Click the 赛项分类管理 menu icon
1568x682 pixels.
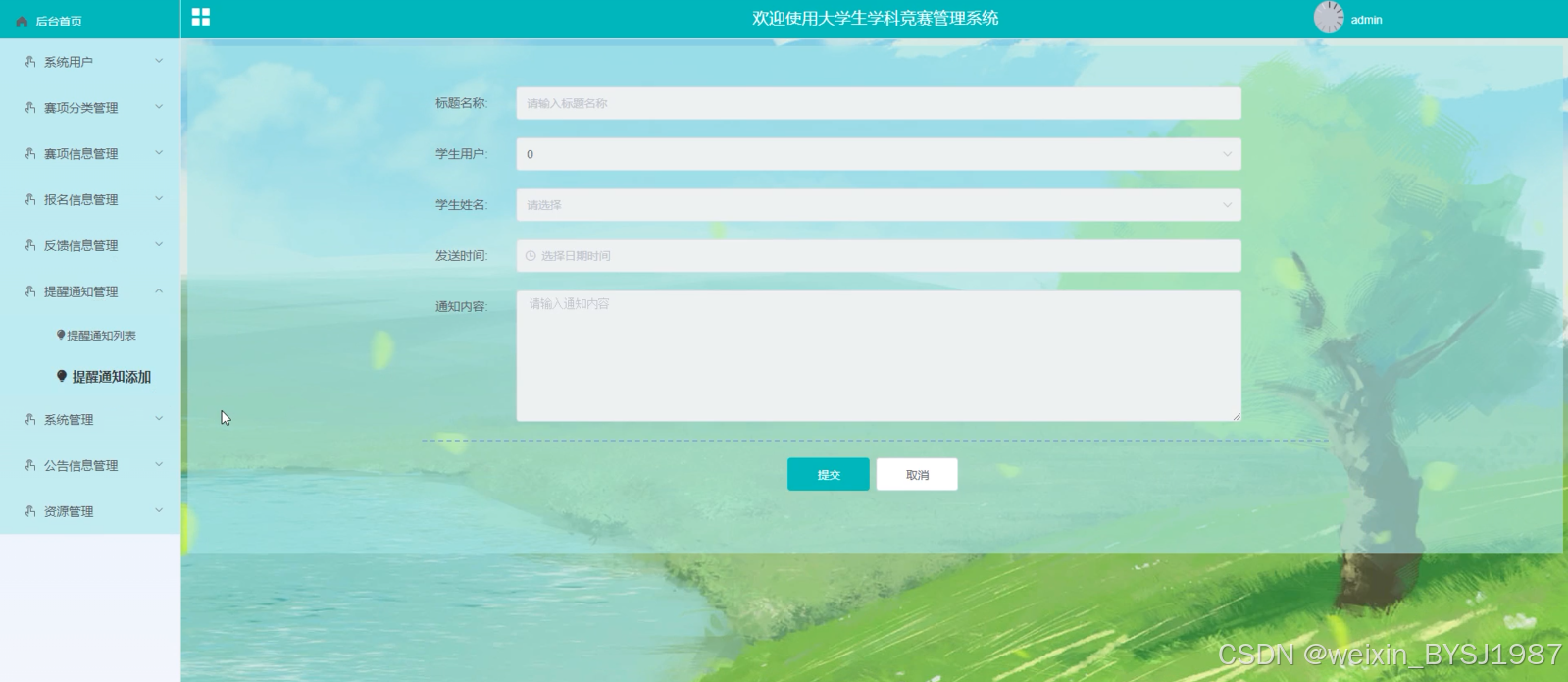pos(30,107)
